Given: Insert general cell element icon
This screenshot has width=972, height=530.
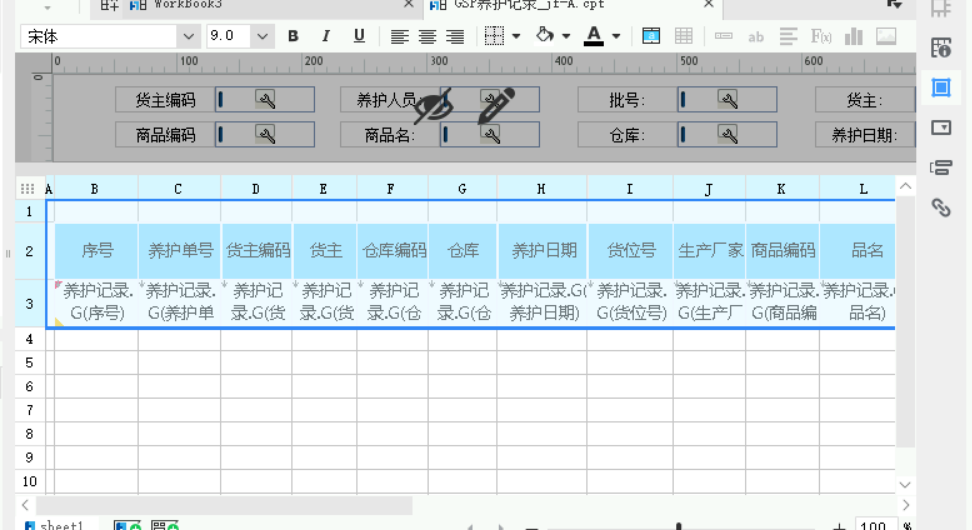Looking at the screenshot, I should click(x=723, y=37).
